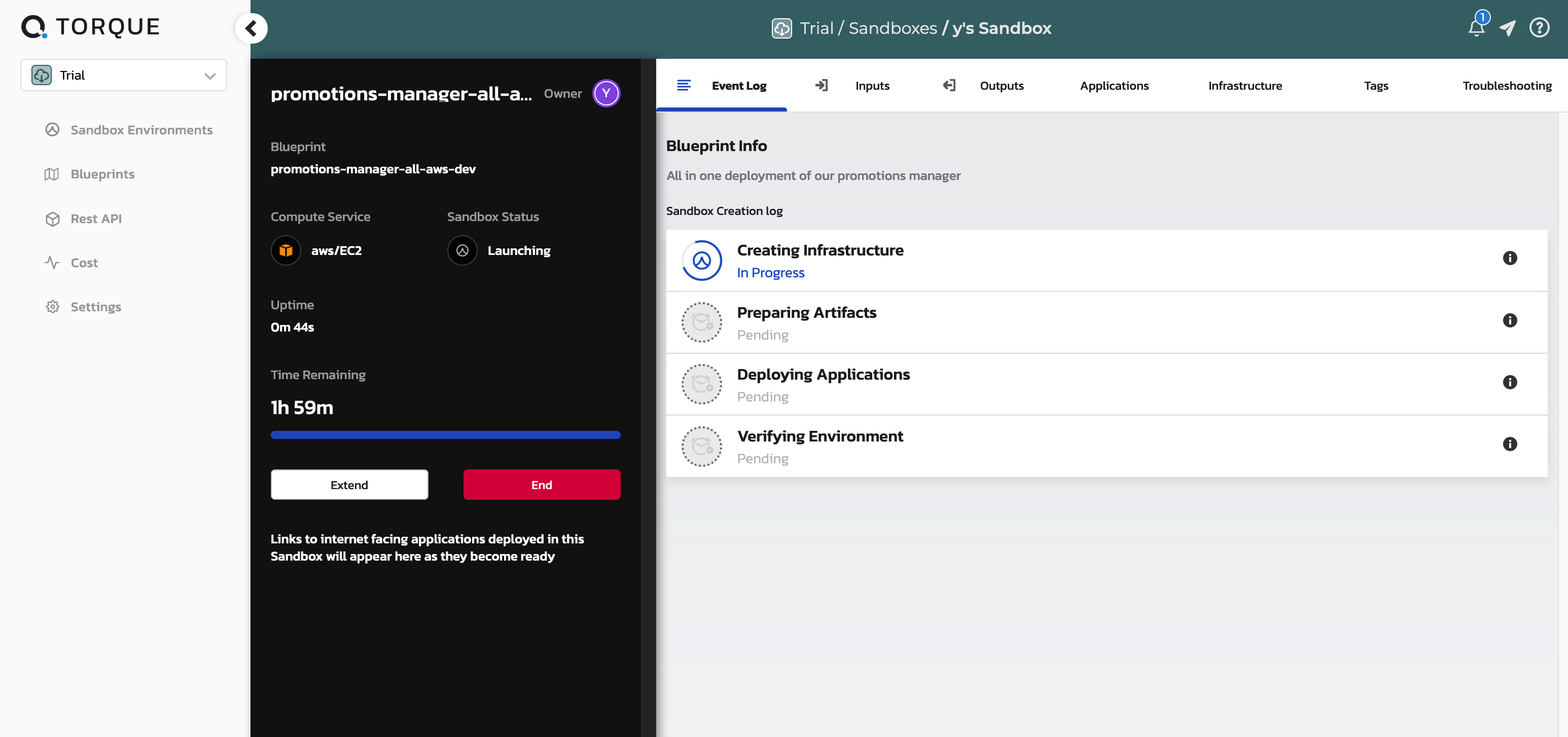
Task: Click the cloud icon in the breadcrumb
Action: point(781,28)
